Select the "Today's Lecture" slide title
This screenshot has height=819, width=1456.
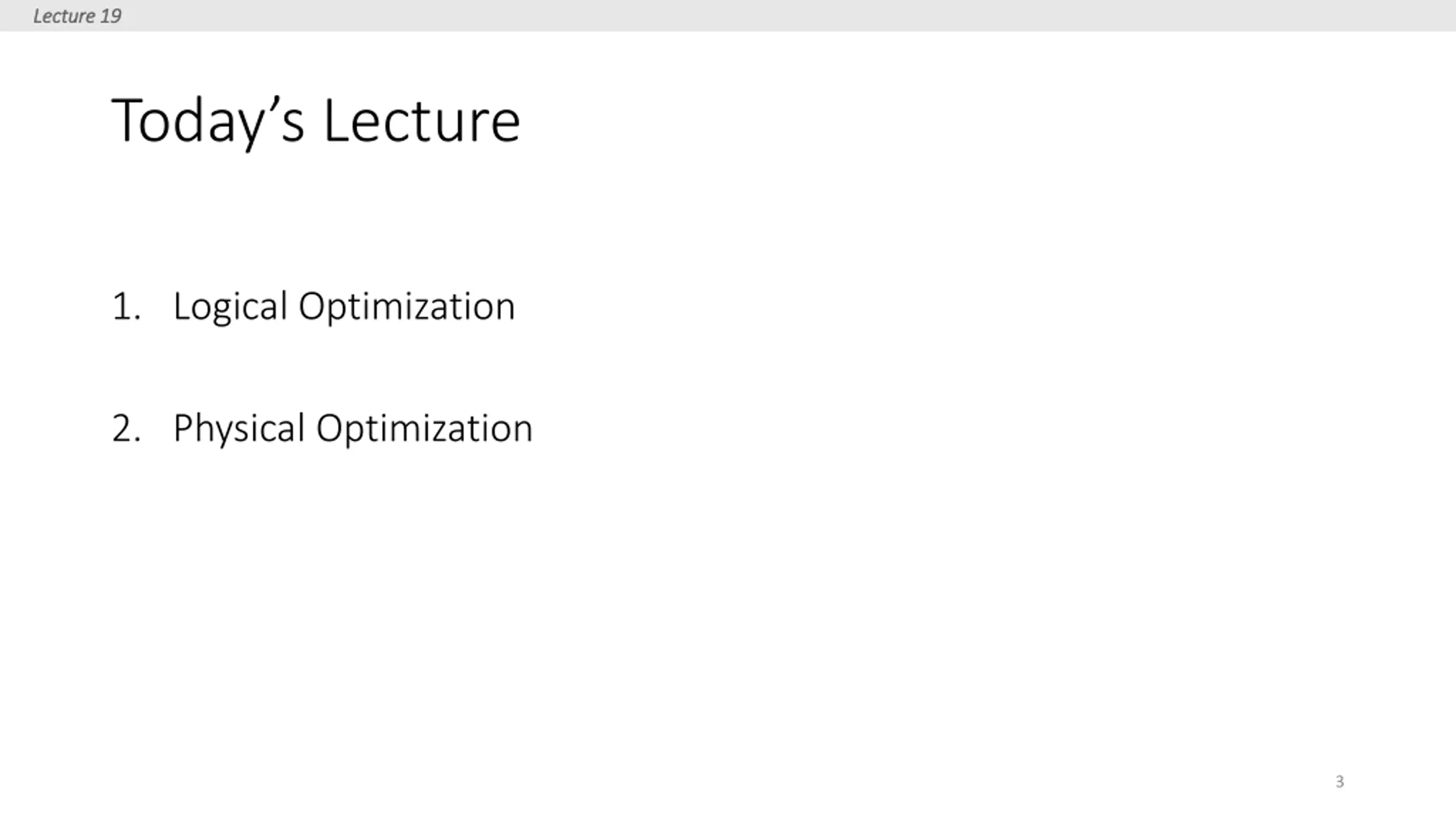tap(316, 122)
